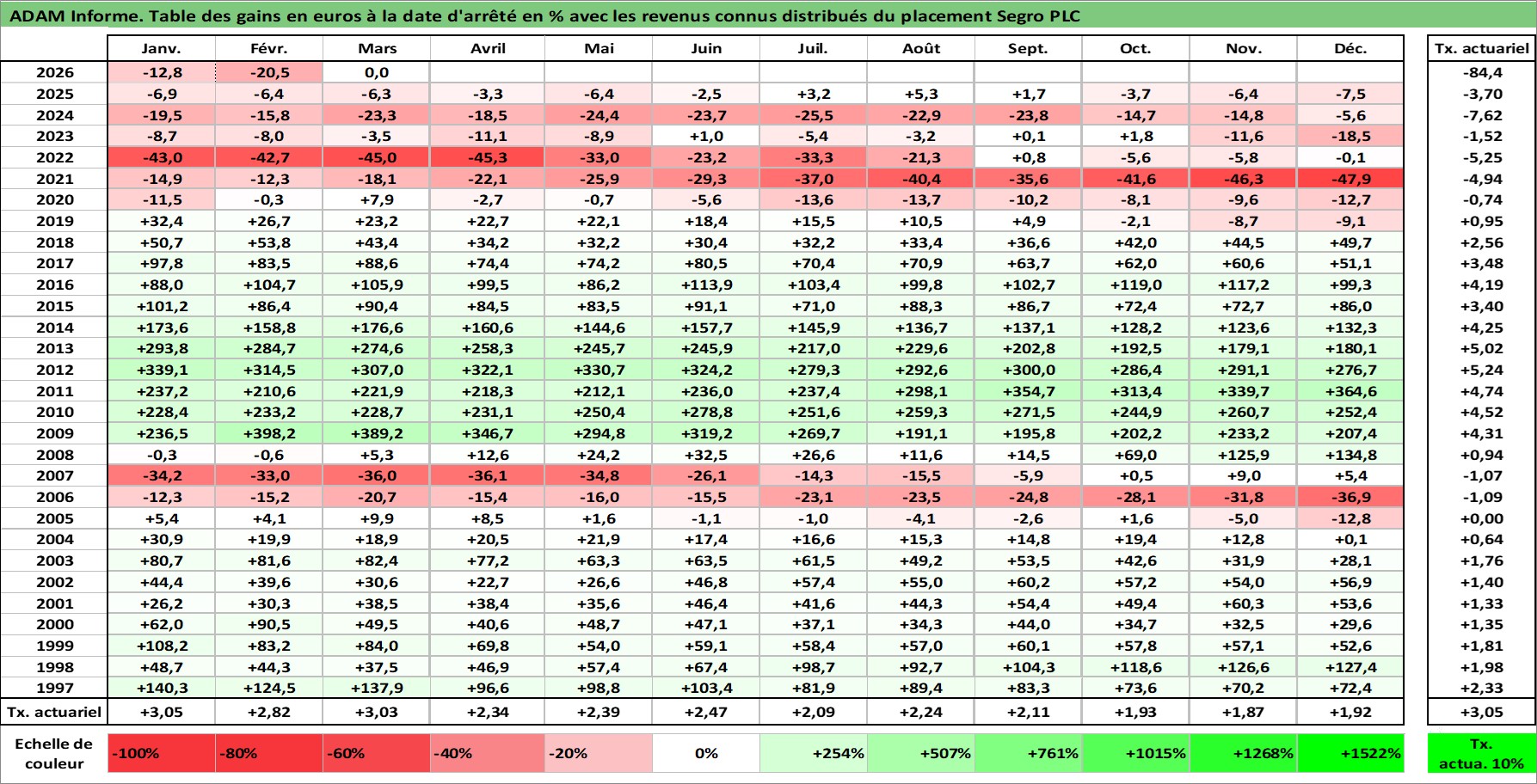Click the 2017 Janv. cell showing +97,8
1537x784 pixels.
pyautogui.click(x=162, y=263)
